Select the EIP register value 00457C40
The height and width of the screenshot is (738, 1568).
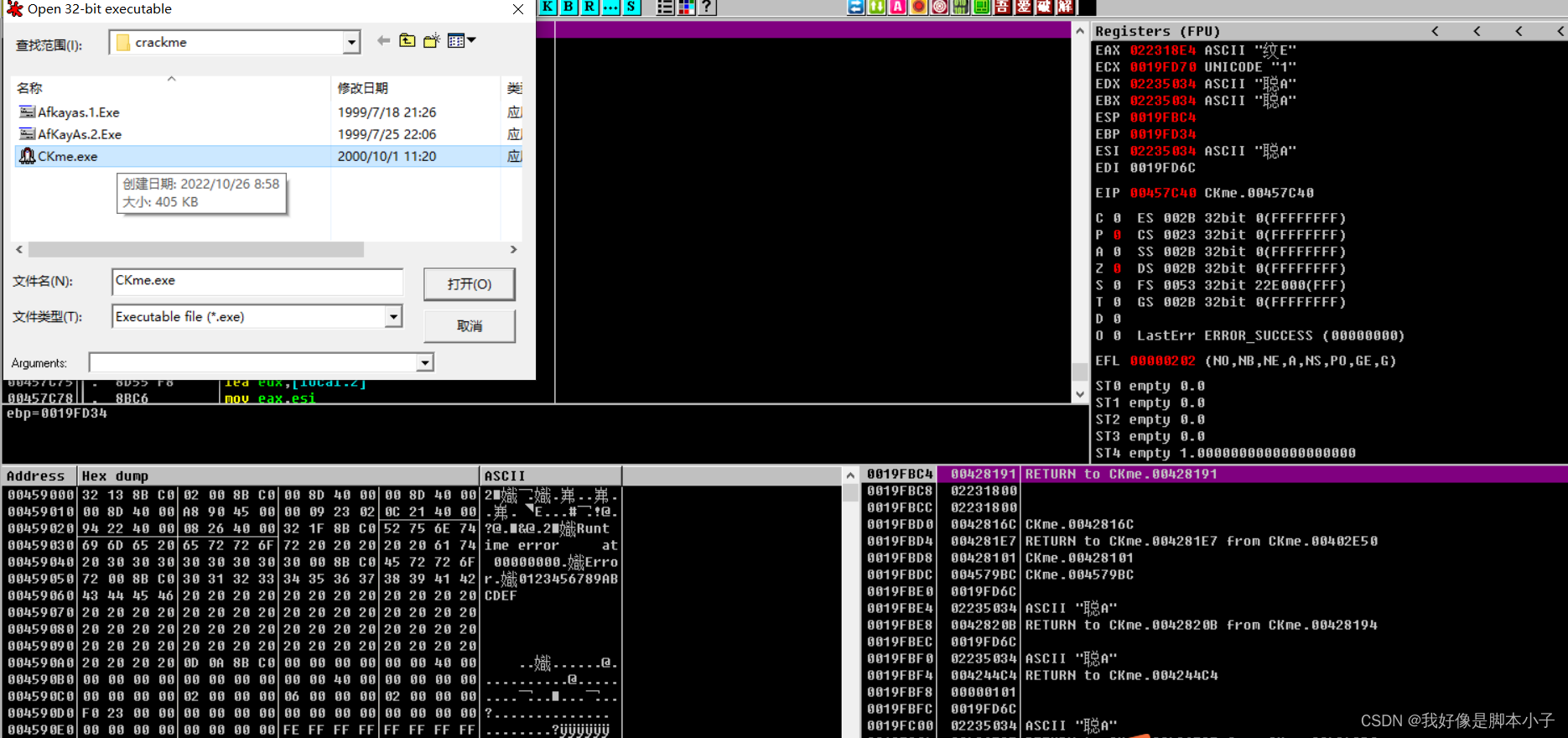pyautogui.click(x=1162, y=193)
